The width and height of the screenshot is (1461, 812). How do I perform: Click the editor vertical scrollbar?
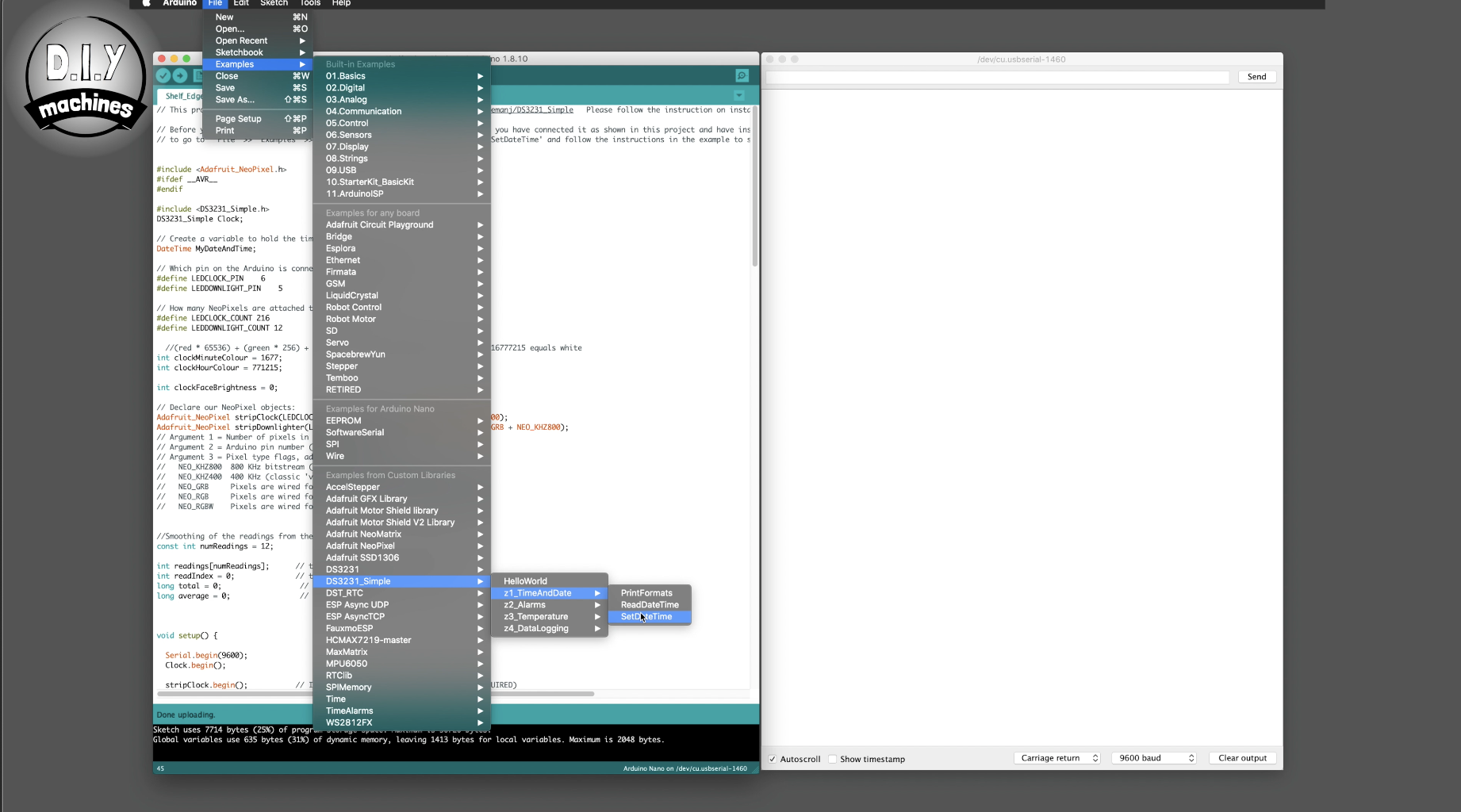[754, 186]
